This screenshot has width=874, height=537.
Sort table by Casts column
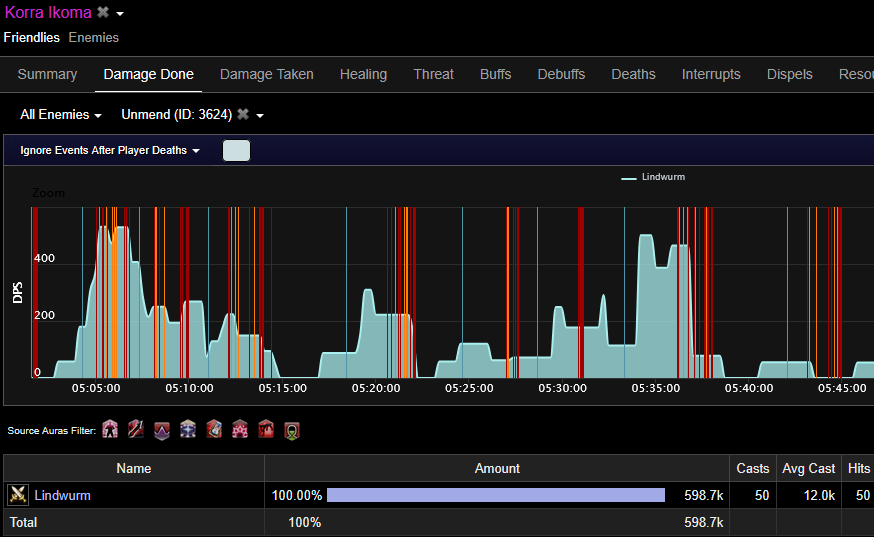coord(752,468)
